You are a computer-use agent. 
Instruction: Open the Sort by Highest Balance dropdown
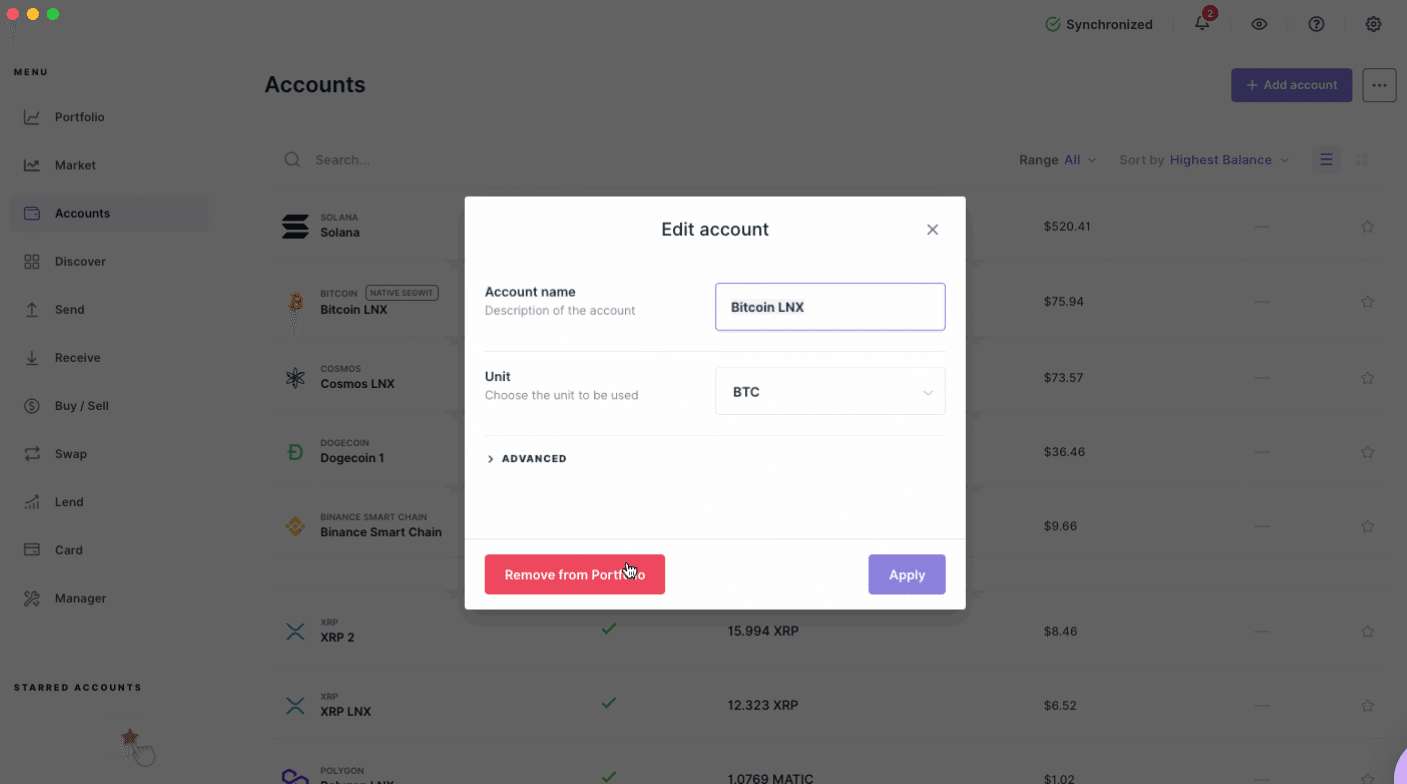[1228, 160]
